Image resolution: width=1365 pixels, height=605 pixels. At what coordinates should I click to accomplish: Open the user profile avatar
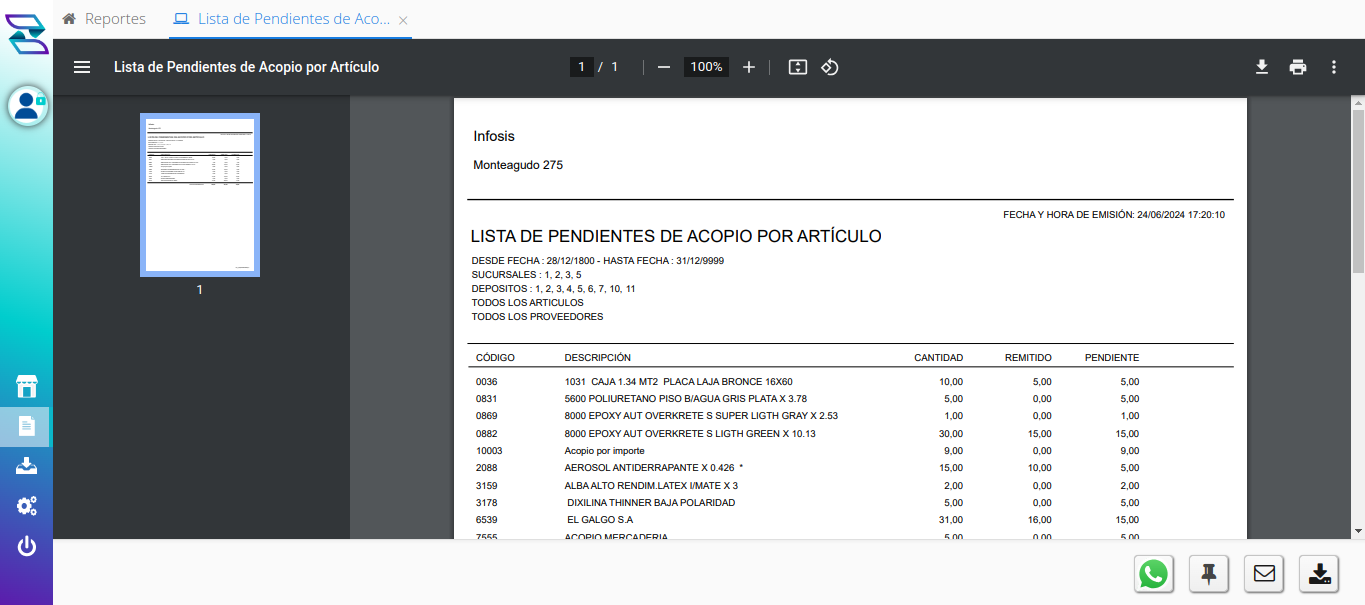click(28, 106)
